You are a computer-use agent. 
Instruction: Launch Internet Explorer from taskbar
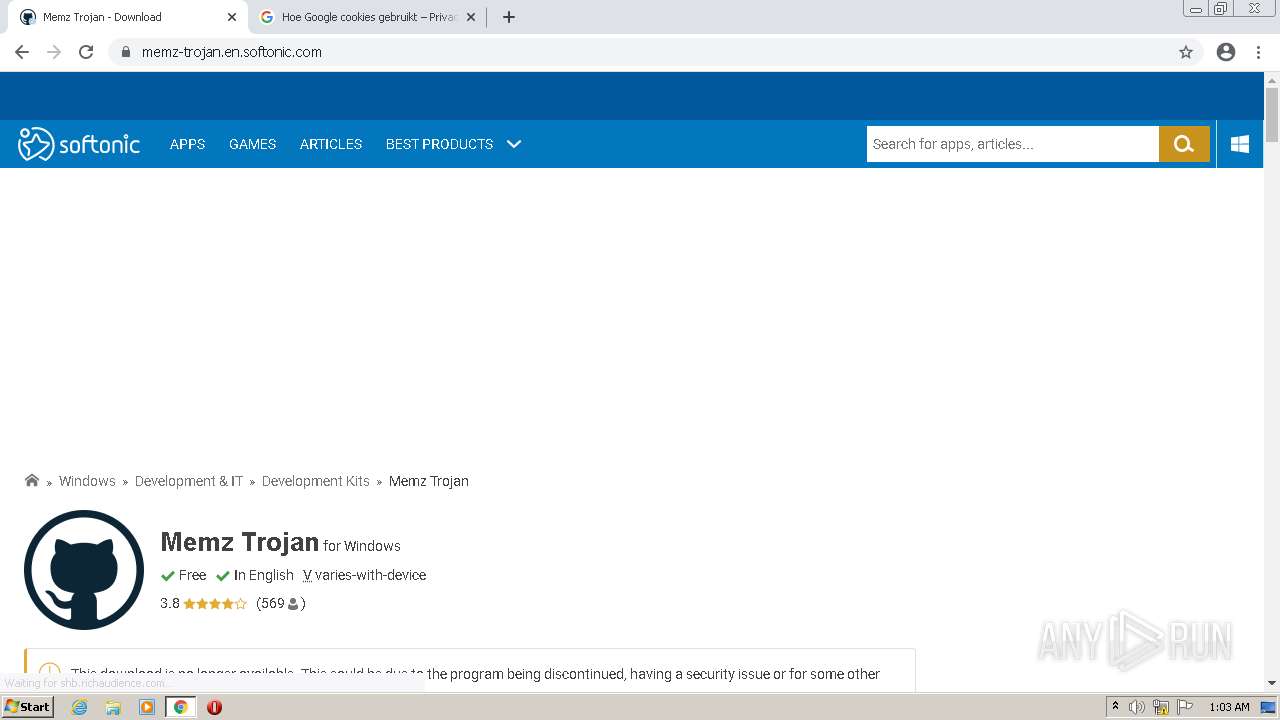(80, 707)
